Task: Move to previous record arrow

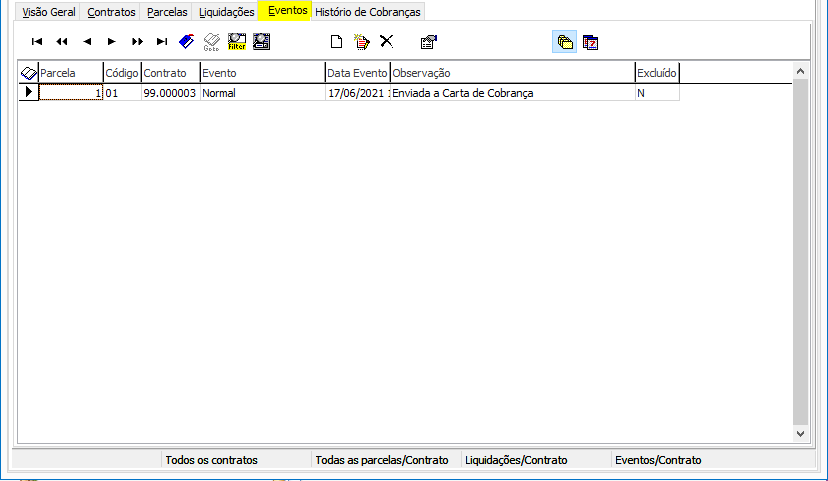Action: (x=87, y=42)
